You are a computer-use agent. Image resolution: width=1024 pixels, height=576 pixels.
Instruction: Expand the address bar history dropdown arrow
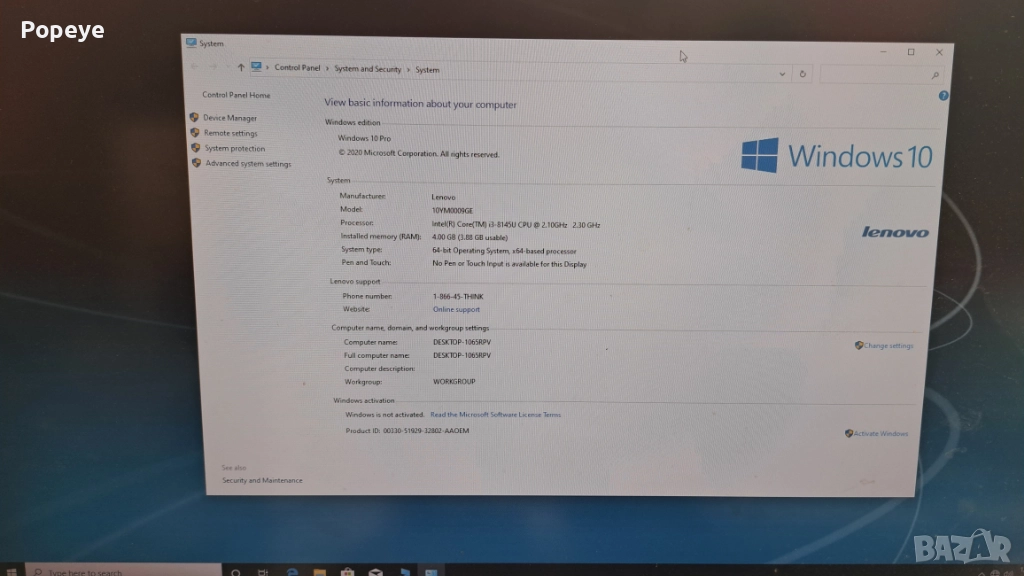(x=782, y=74)
